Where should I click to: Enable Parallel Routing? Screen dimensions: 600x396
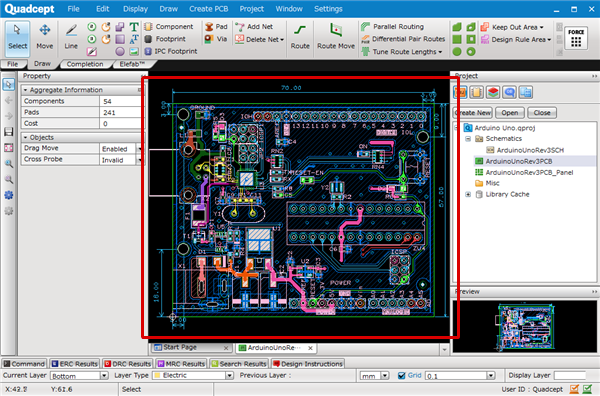point(393,27)
